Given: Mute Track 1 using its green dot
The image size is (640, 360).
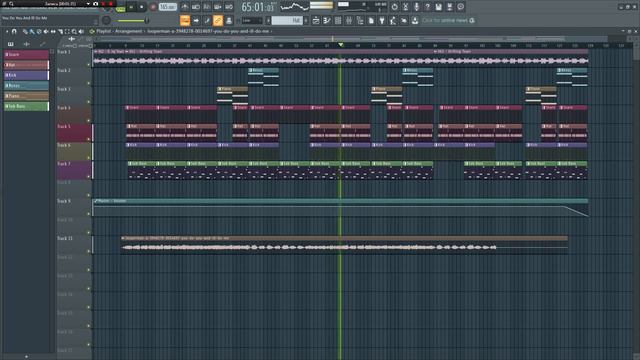Looking at the screenshot, I should [89, 64].
